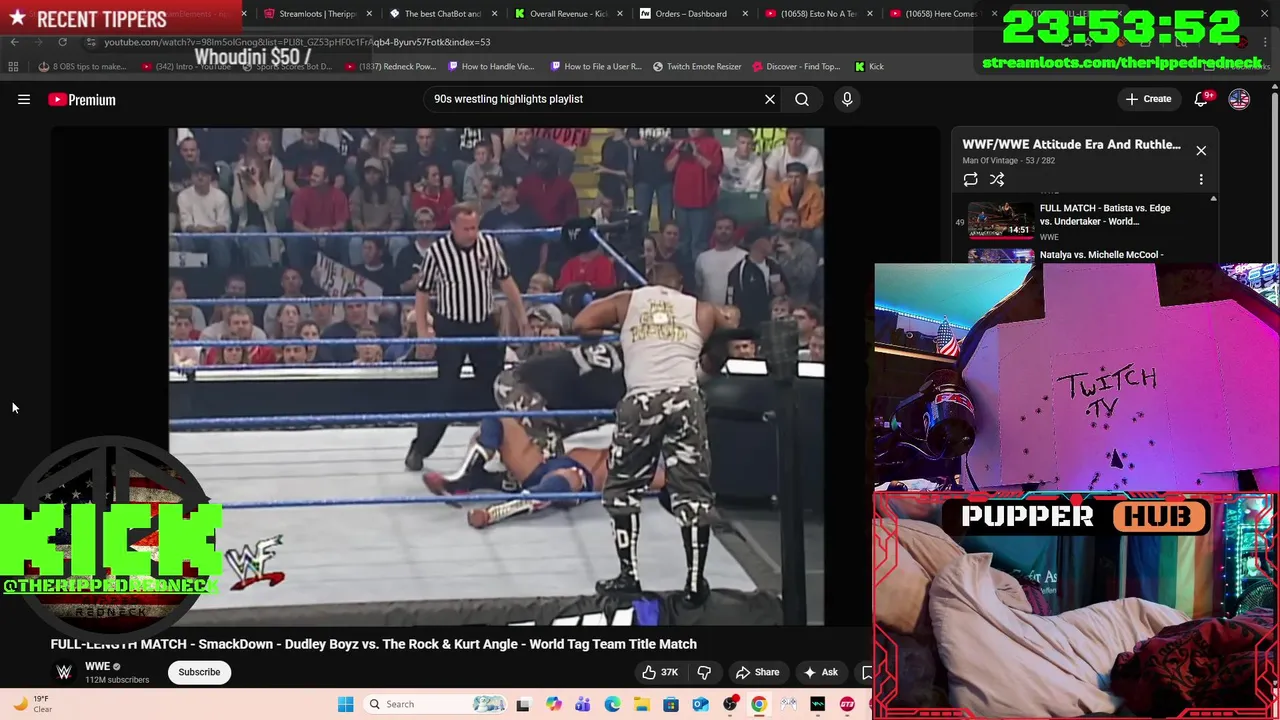This screenshot has width=1280, height=720.
Task: Clear the YouTube search query
Action: (x=770, y=99)
